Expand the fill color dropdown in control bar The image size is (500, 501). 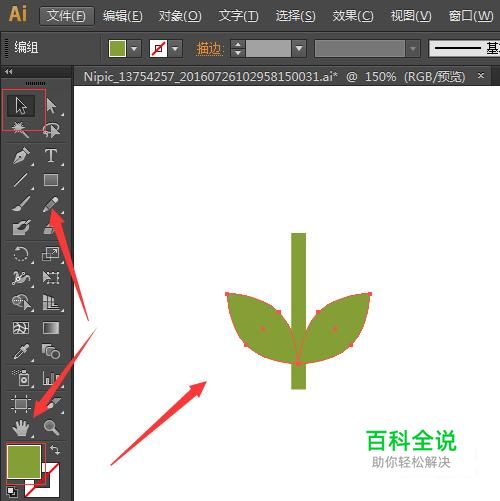click(x=134, y=49)
